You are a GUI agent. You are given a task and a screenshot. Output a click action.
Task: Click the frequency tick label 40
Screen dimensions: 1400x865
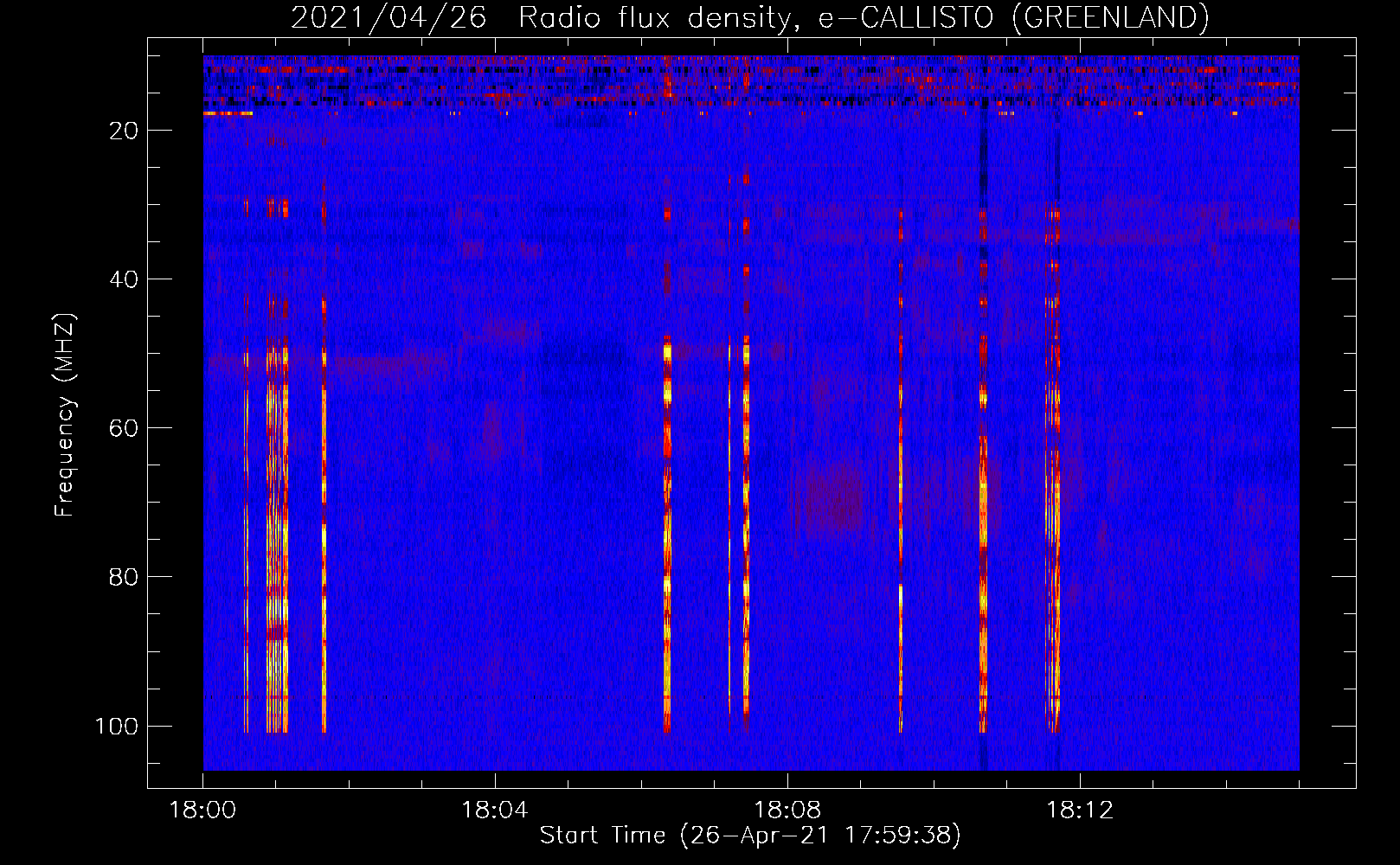tap(124, 279)
